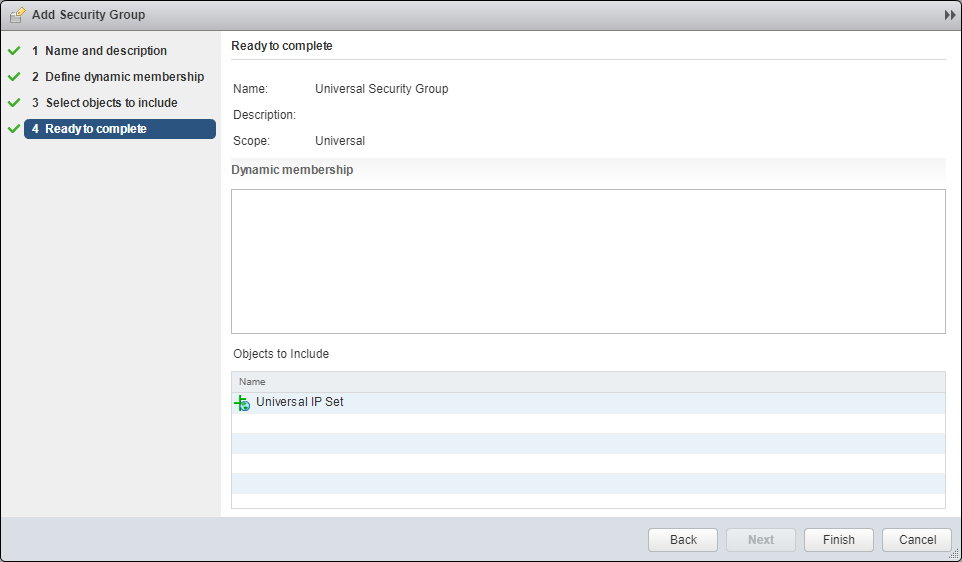Click the resize grip in dialog corner
The height and width of the screenshot is (562, 962).
[x=953, y=553]
